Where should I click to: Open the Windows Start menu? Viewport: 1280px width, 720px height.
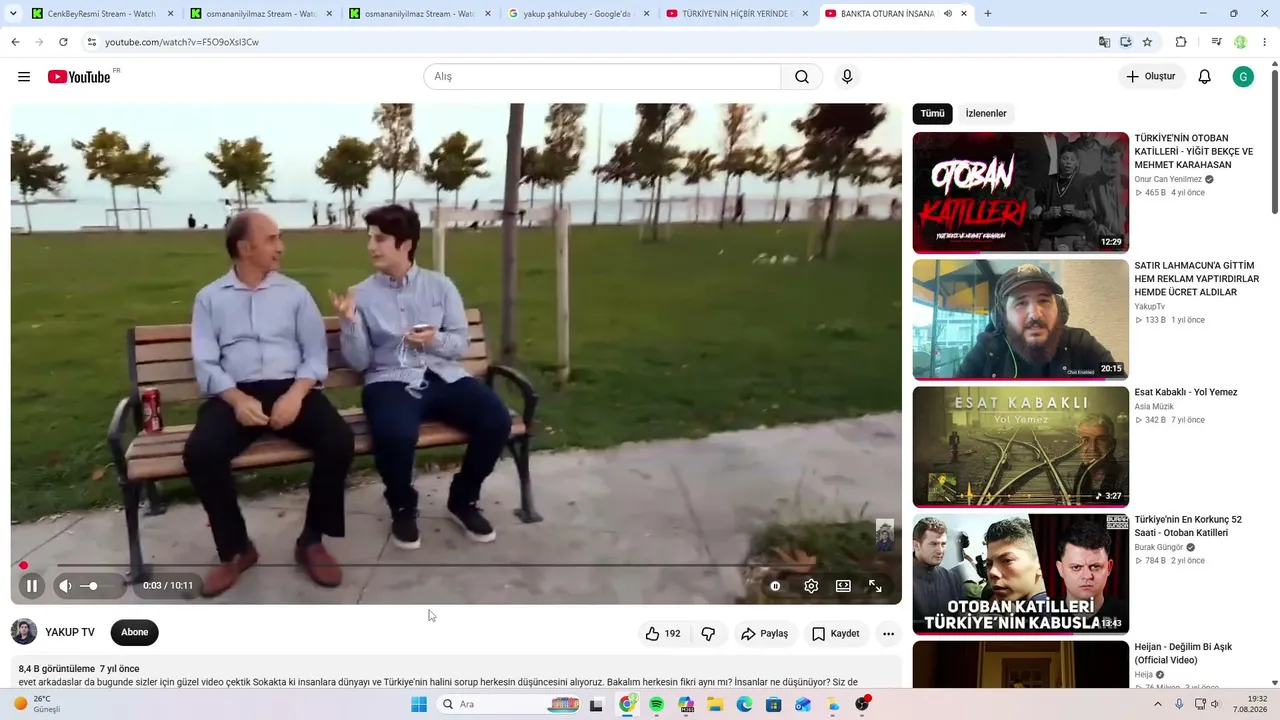coord(419,704)
